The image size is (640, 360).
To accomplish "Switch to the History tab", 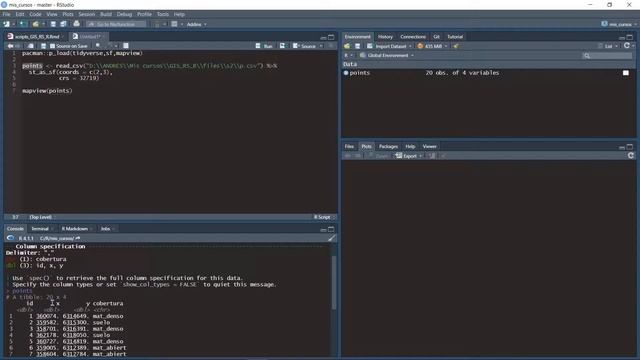I will click(x=385, y=37).
